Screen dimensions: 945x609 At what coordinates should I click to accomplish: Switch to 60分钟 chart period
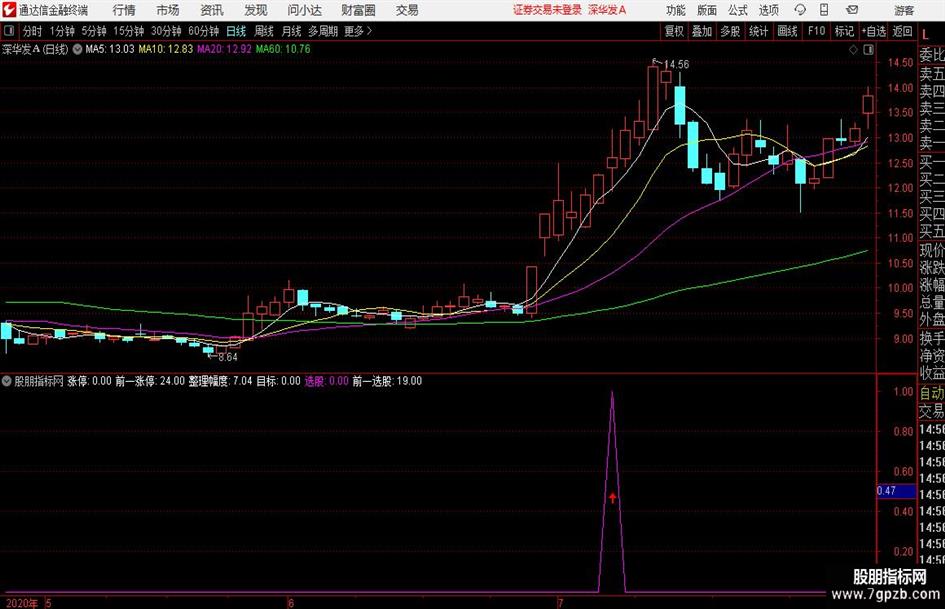click(203, 31)
